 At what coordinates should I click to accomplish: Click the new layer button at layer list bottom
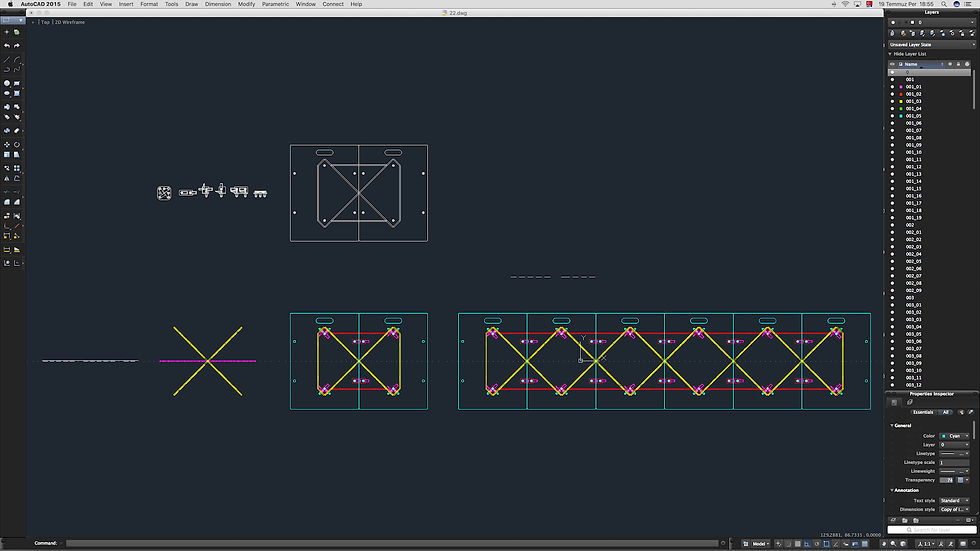pos(893,520)
